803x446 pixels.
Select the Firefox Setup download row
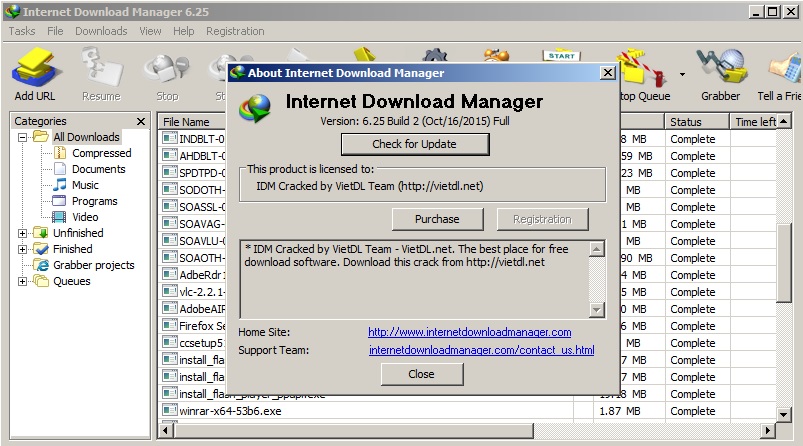click(193, 326)
